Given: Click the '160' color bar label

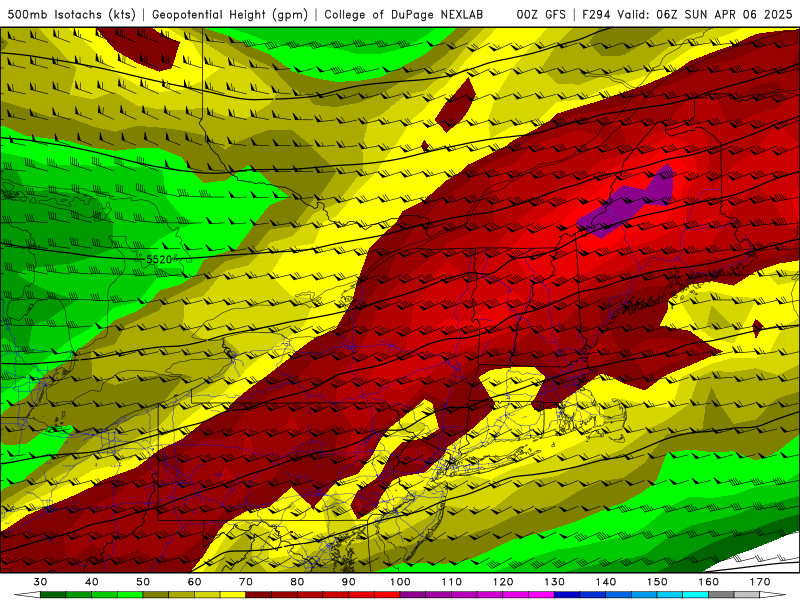Looking at the screenshot, I should (708, 582).
